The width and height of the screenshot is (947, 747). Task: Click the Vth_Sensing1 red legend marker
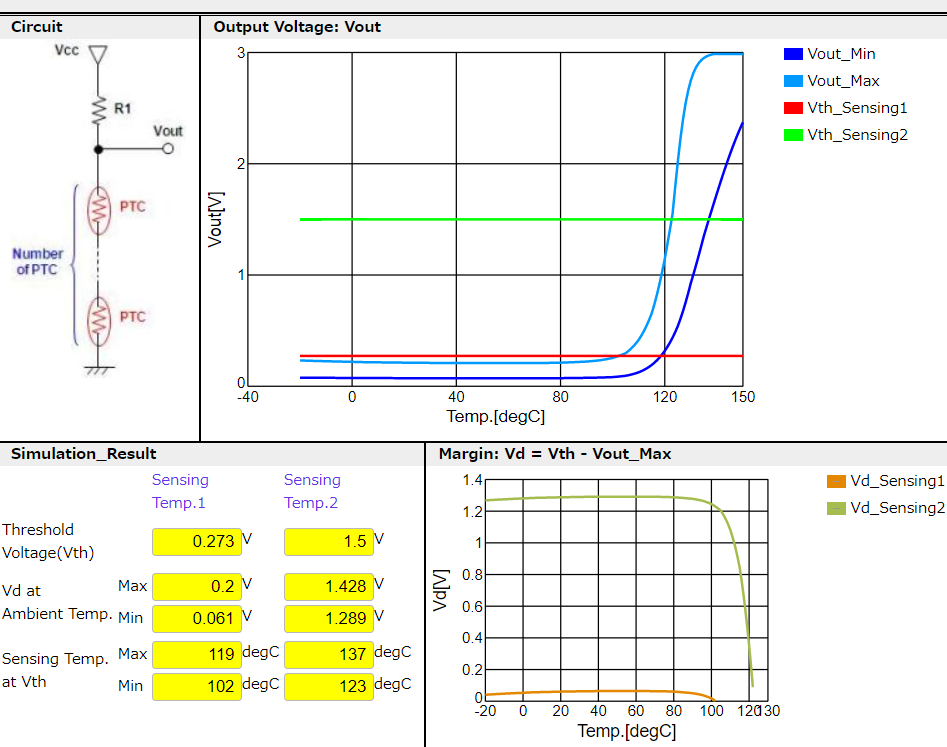(x=793, y=108)
